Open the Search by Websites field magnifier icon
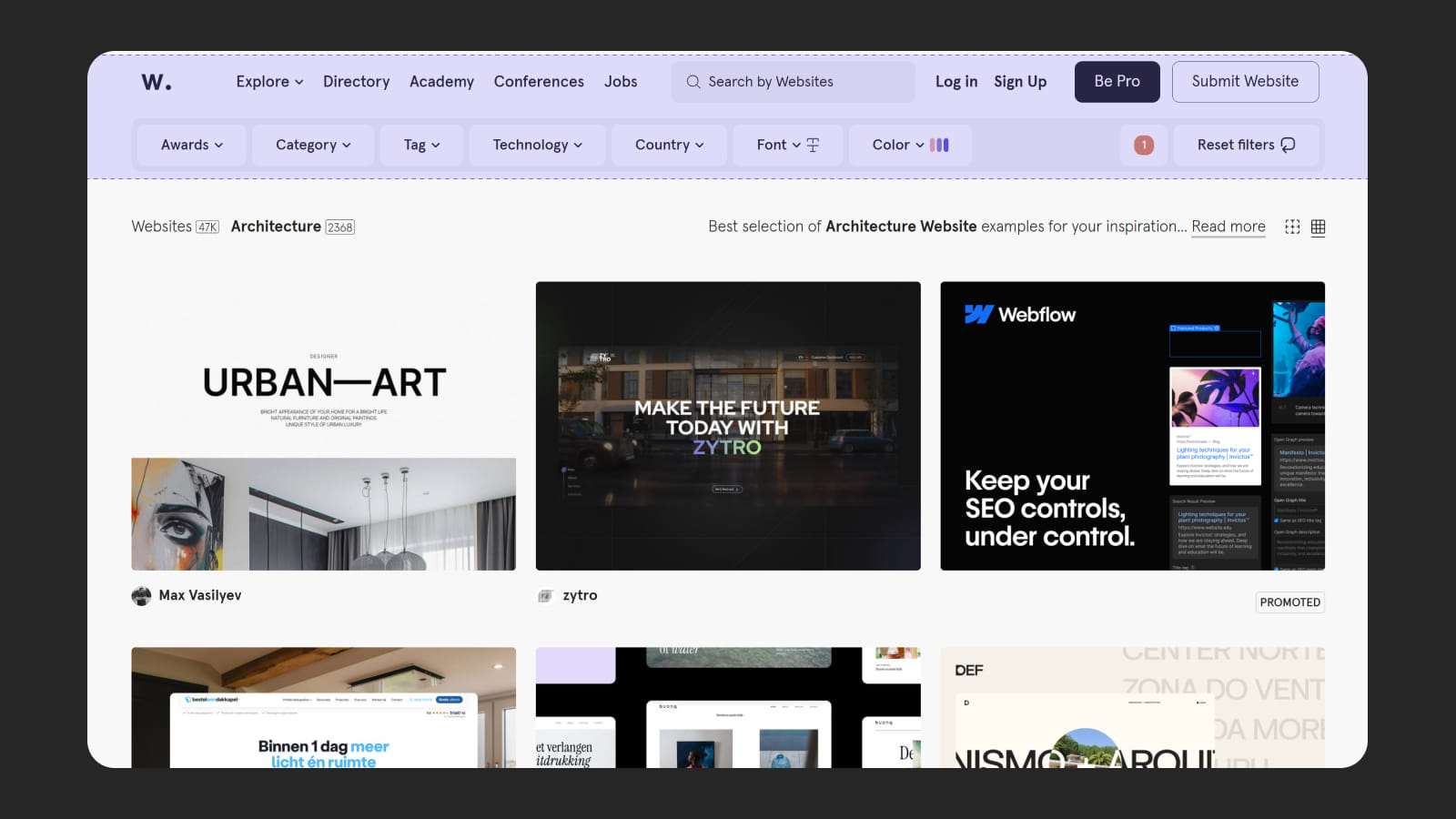Viewport: 1456px width, 819px height. [x=693, y=82]
